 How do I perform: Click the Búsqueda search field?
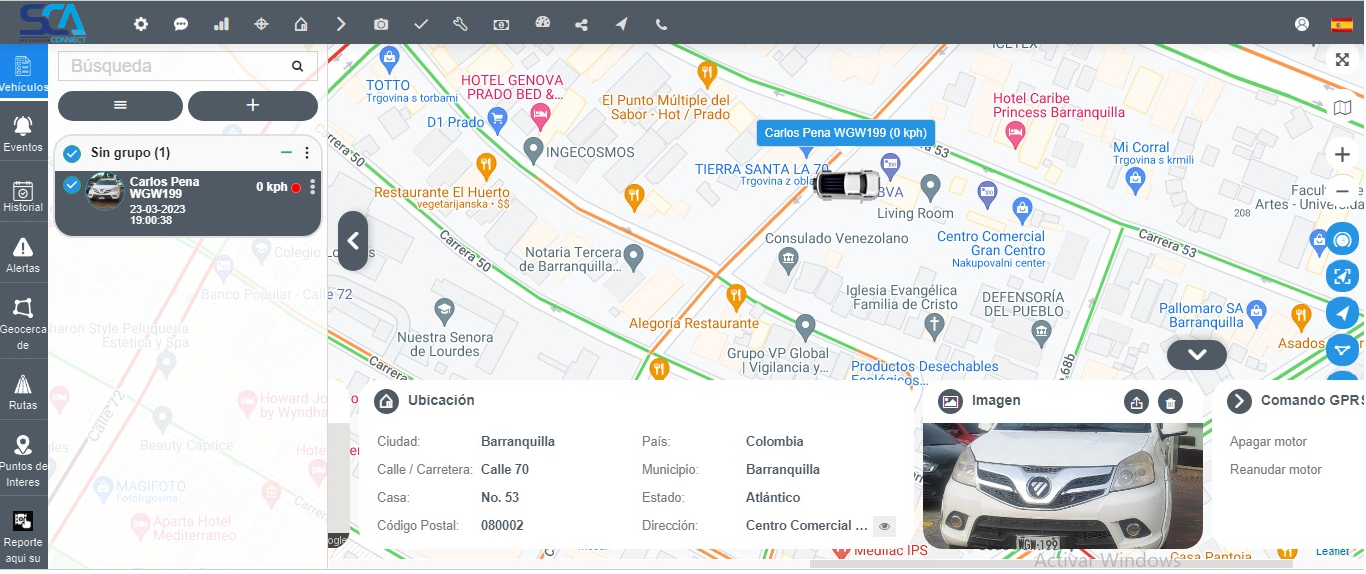[175, 66]
